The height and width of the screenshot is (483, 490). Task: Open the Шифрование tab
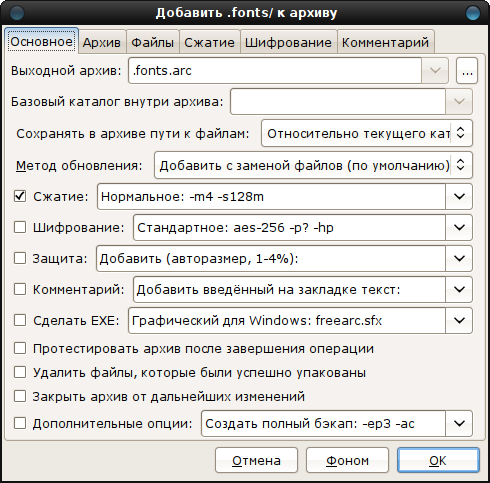(x=288, y=42)
